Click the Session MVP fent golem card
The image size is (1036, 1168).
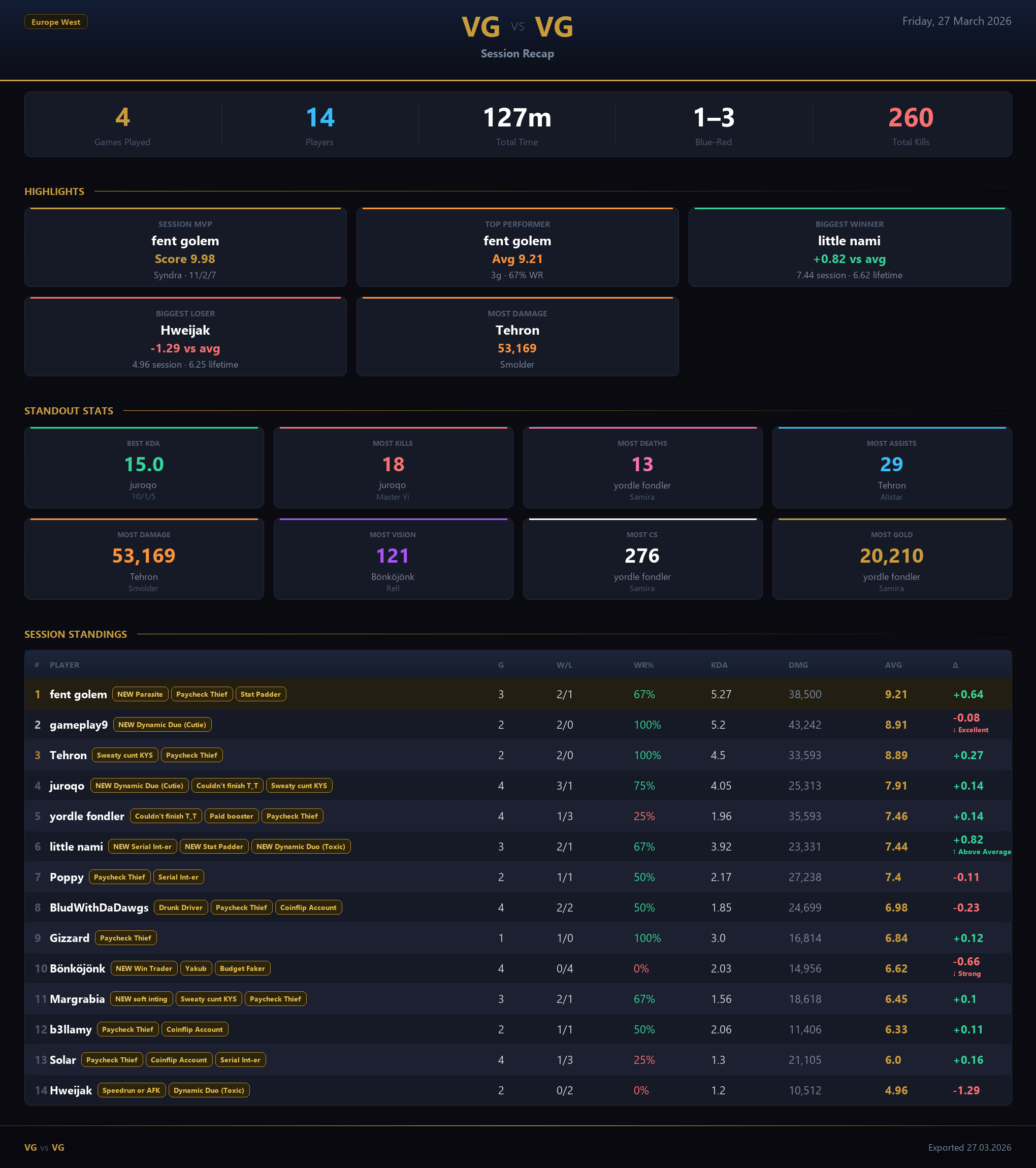tap(185, 247)
